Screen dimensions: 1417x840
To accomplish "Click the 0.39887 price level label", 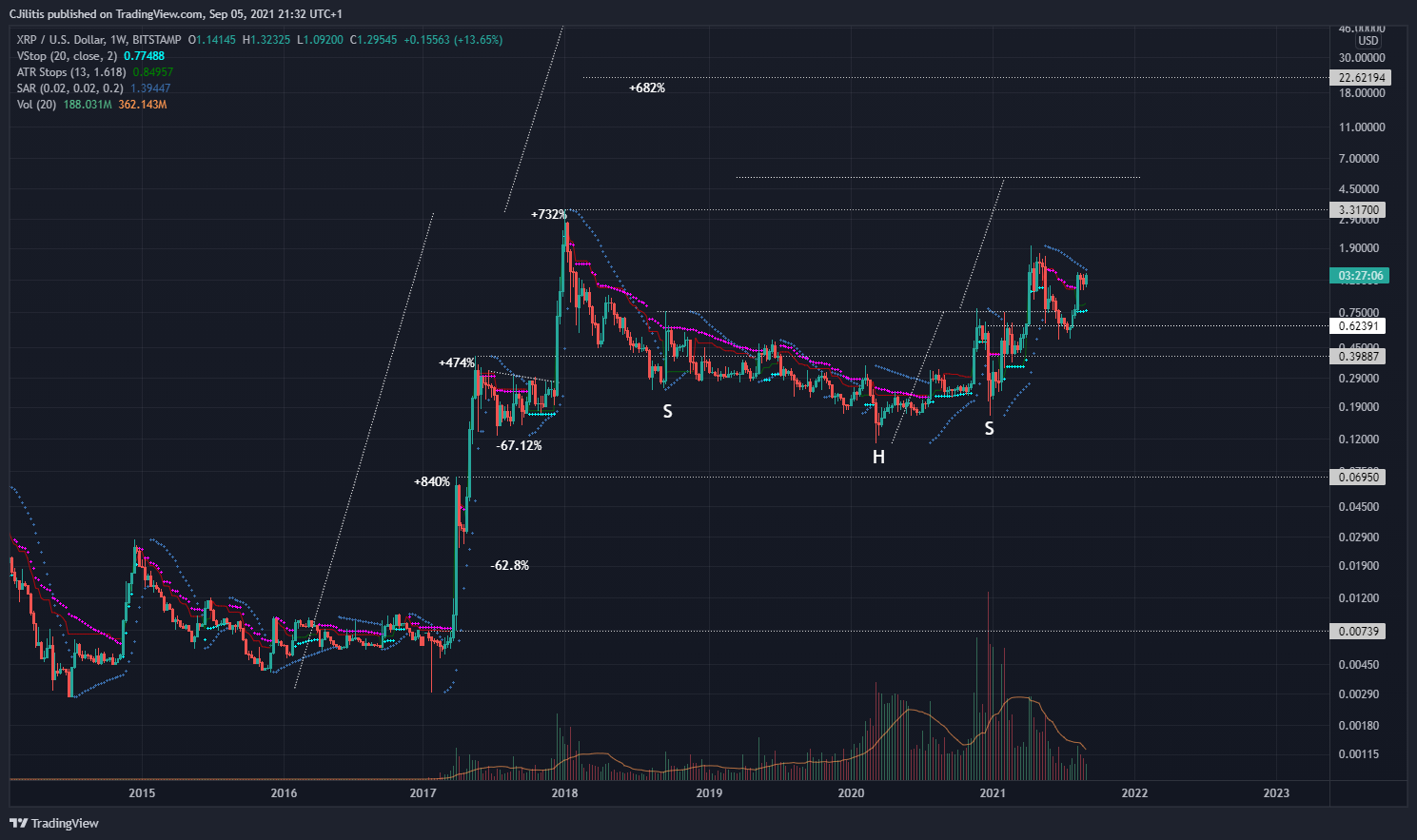I will pos(1359,357).
